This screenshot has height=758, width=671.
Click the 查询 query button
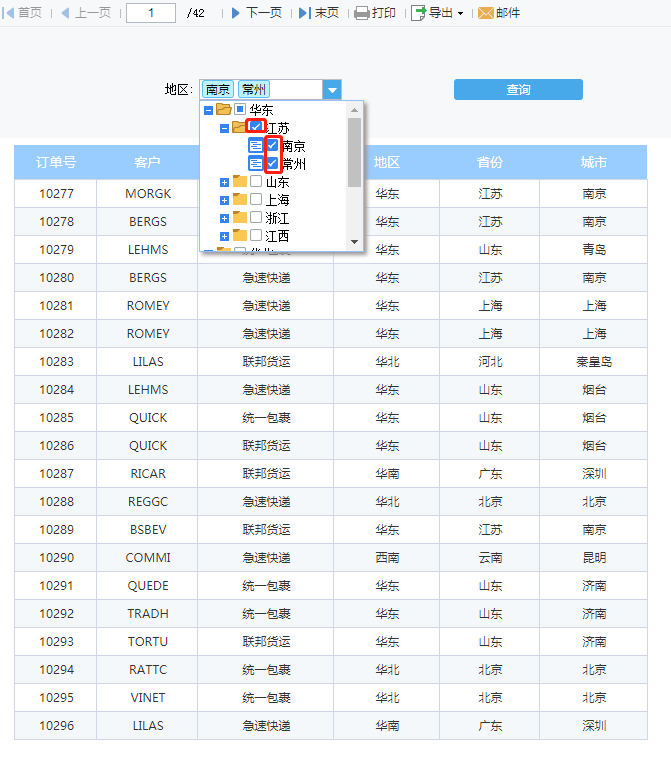(518, 89)
